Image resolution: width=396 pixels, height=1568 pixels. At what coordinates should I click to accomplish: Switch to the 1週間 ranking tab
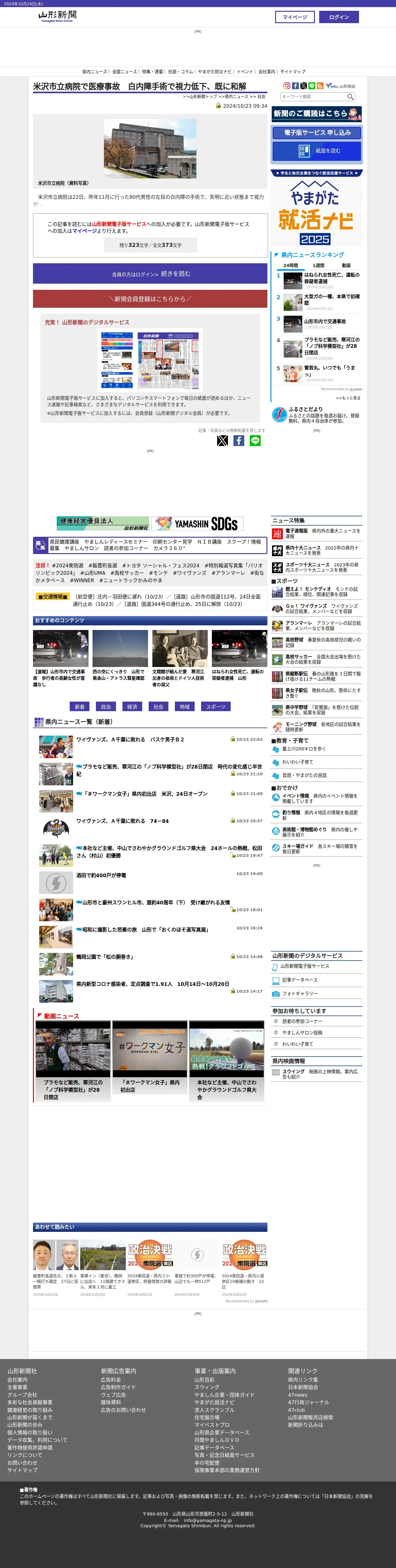point(319,265)
